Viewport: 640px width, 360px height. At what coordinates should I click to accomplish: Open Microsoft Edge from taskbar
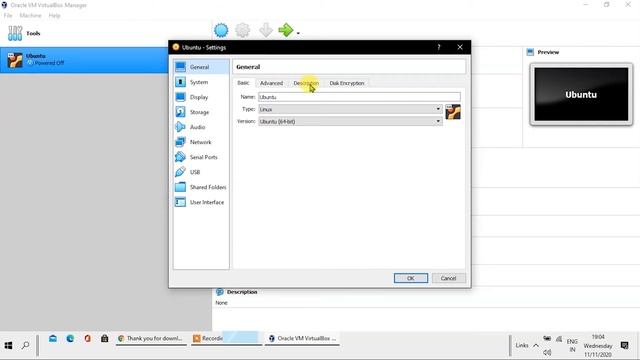[70, 338]
